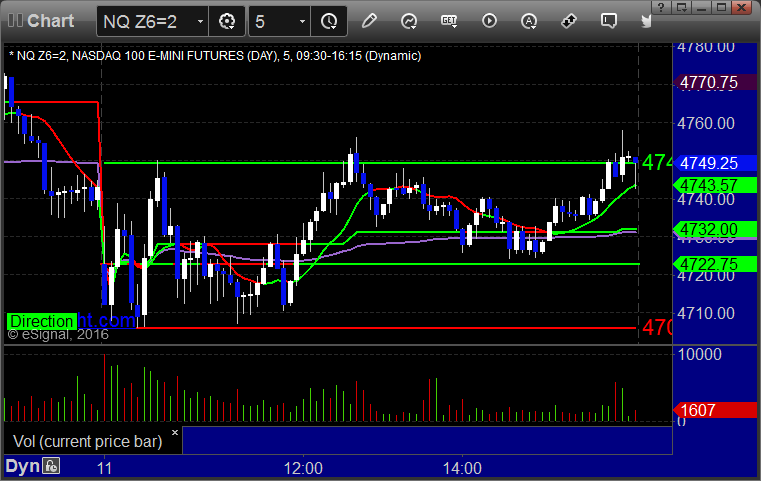Click the help question mark button
Screen dimensions: 761x481
pos(661,7)
